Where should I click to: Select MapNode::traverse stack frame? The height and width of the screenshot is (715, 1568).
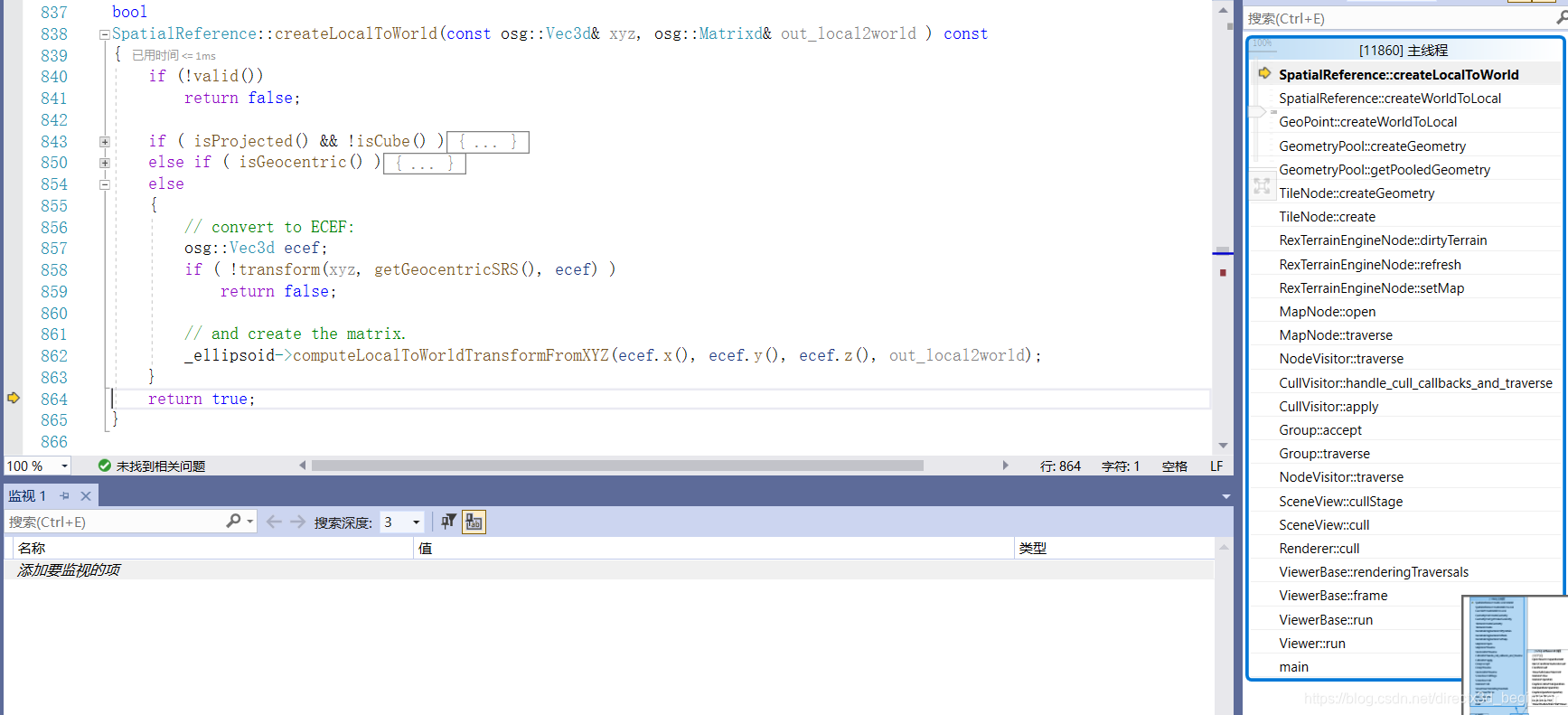[1335, 334]
